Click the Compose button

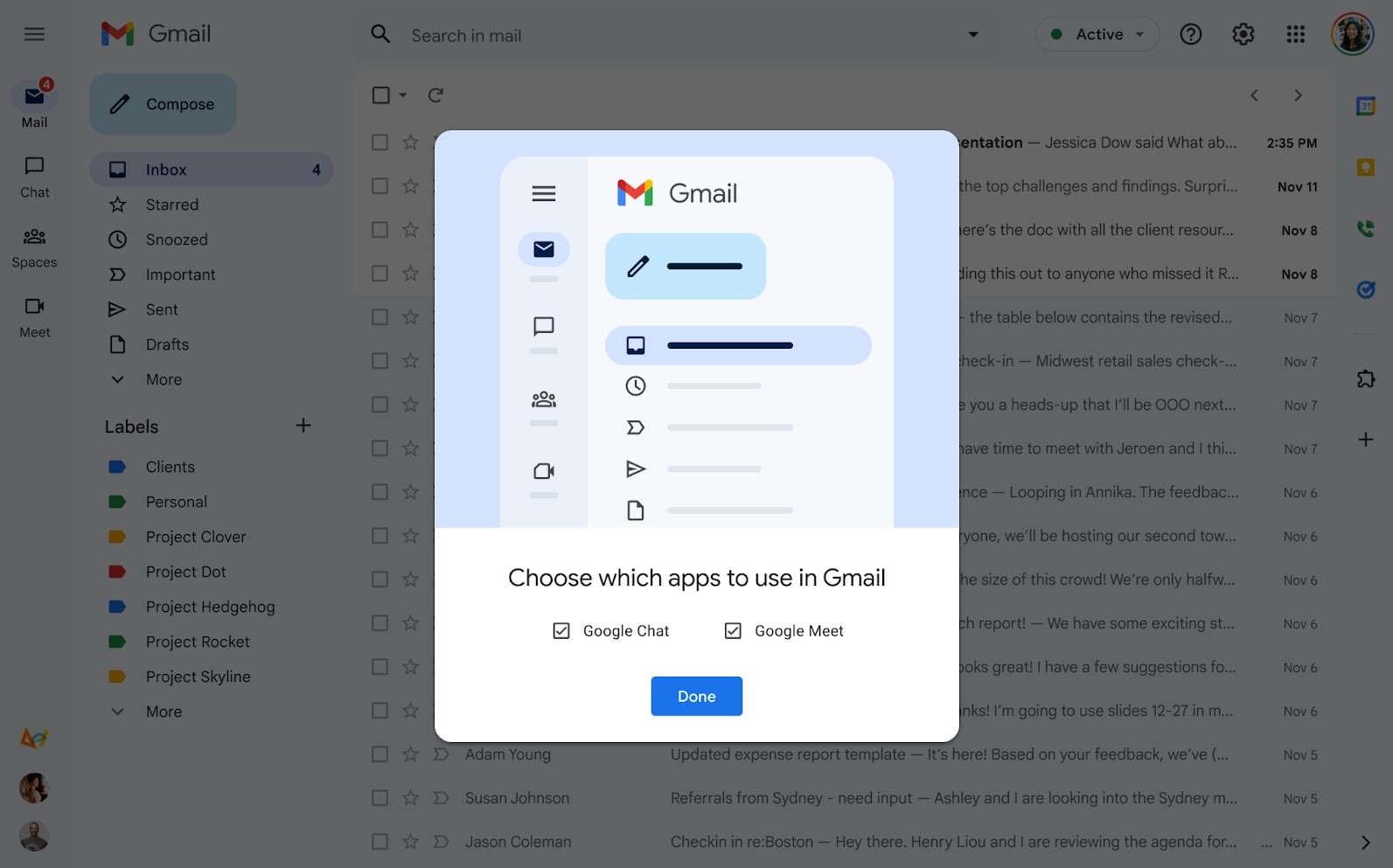coord(163,104)
